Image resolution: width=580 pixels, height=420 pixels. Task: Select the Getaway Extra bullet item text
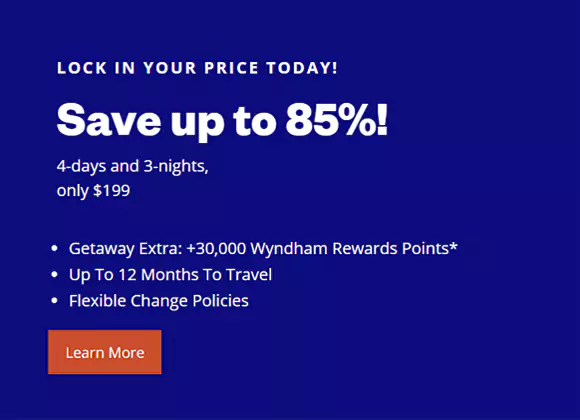263,248
